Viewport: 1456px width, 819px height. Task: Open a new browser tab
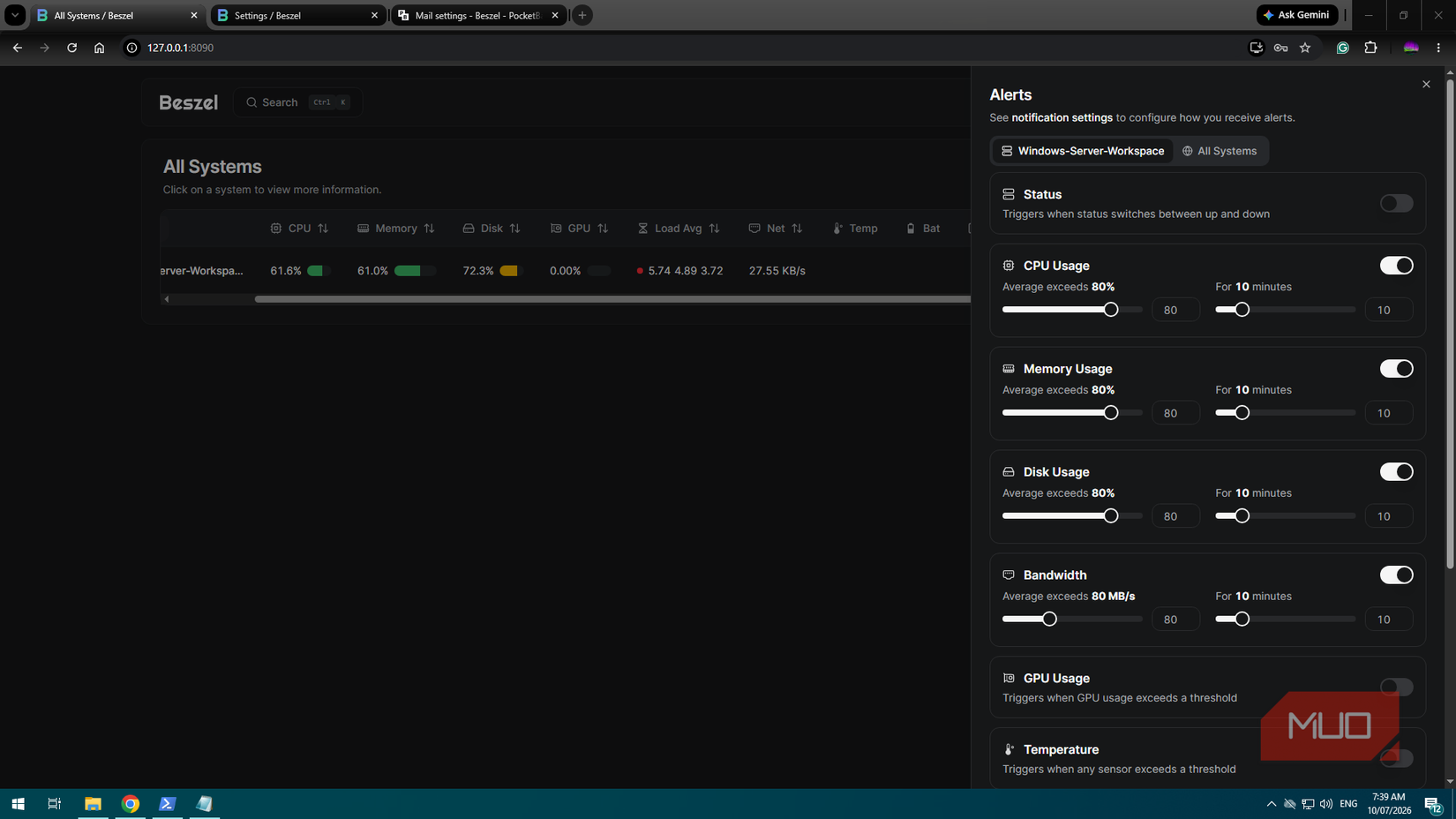(582, 15)
